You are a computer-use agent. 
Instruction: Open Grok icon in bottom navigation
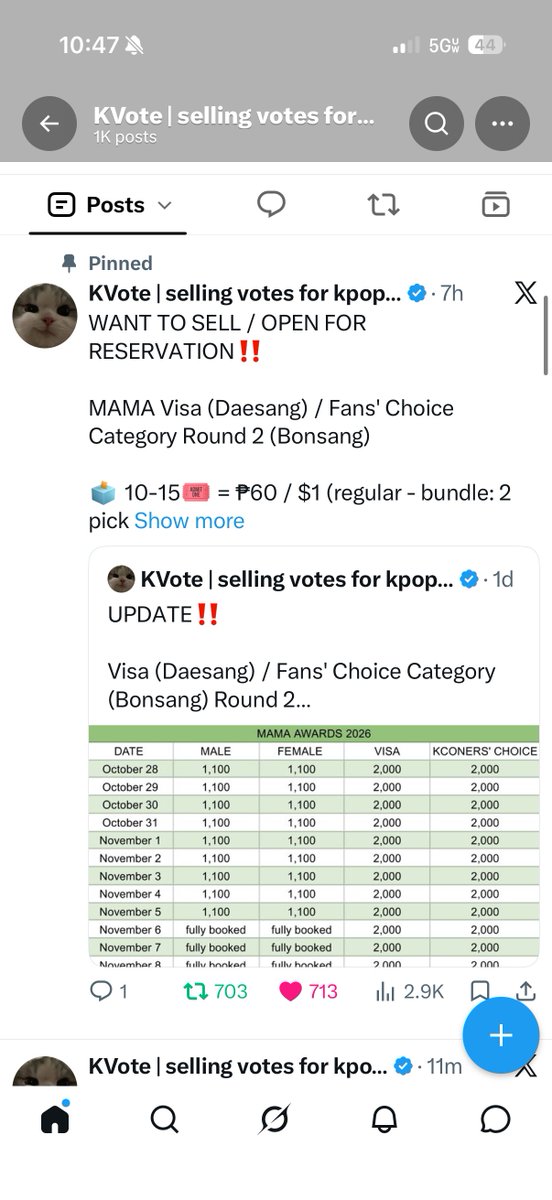[x=274, y=1119]
